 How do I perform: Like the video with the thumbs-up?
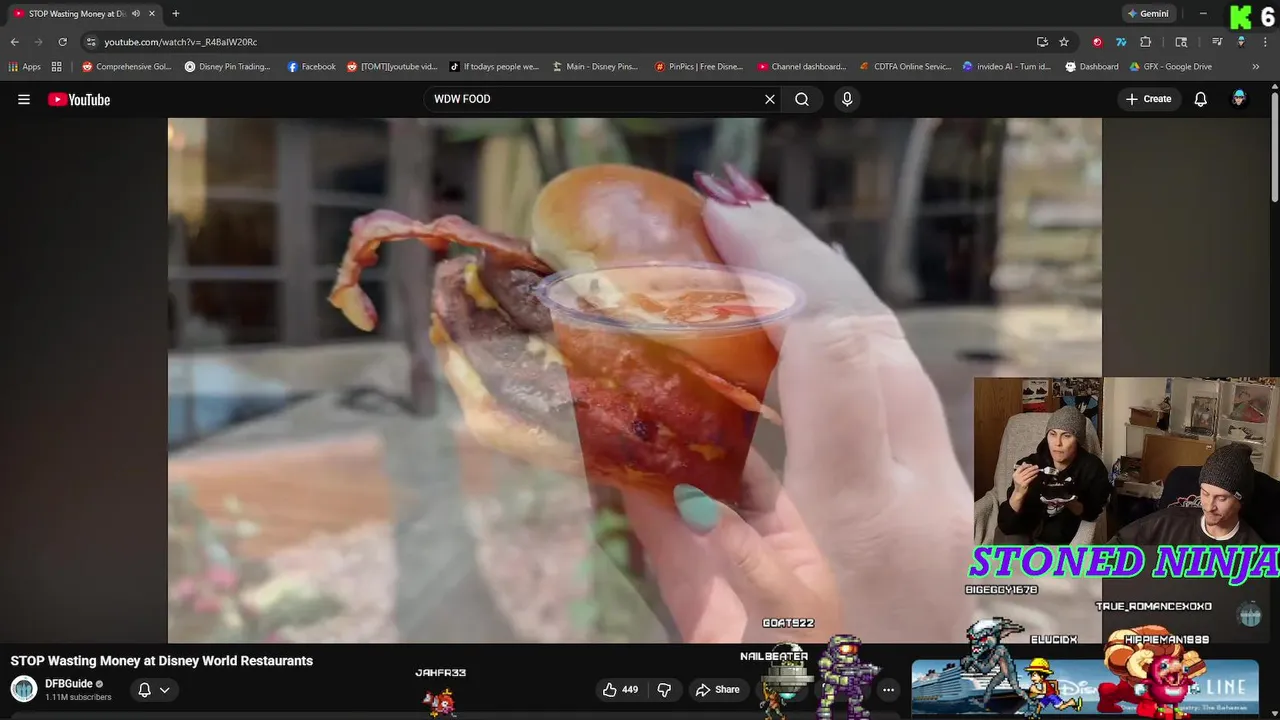click(x=620, y=689)
